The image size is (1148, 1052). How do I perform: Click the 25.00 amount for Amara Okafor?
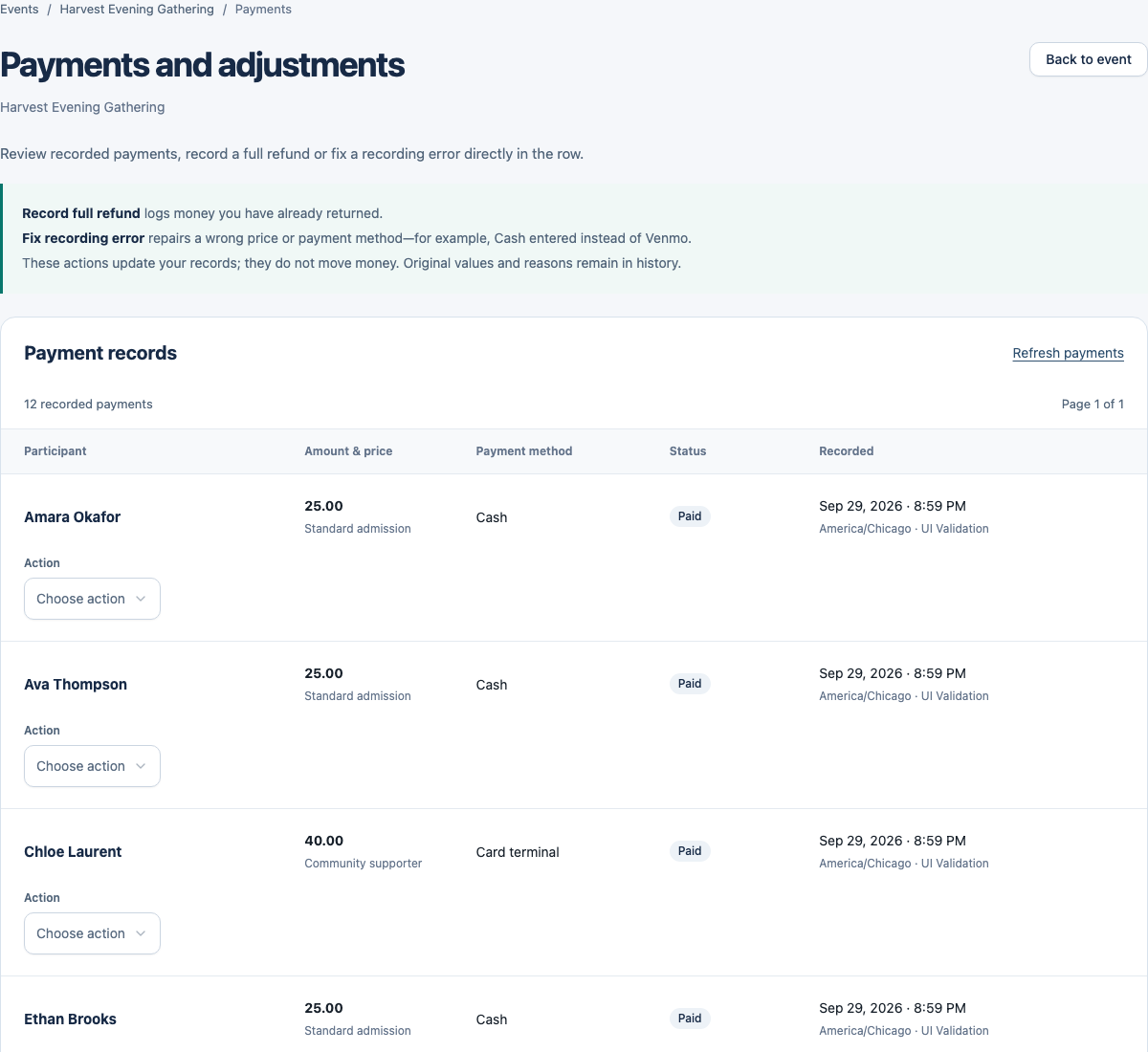click(323, 507)
